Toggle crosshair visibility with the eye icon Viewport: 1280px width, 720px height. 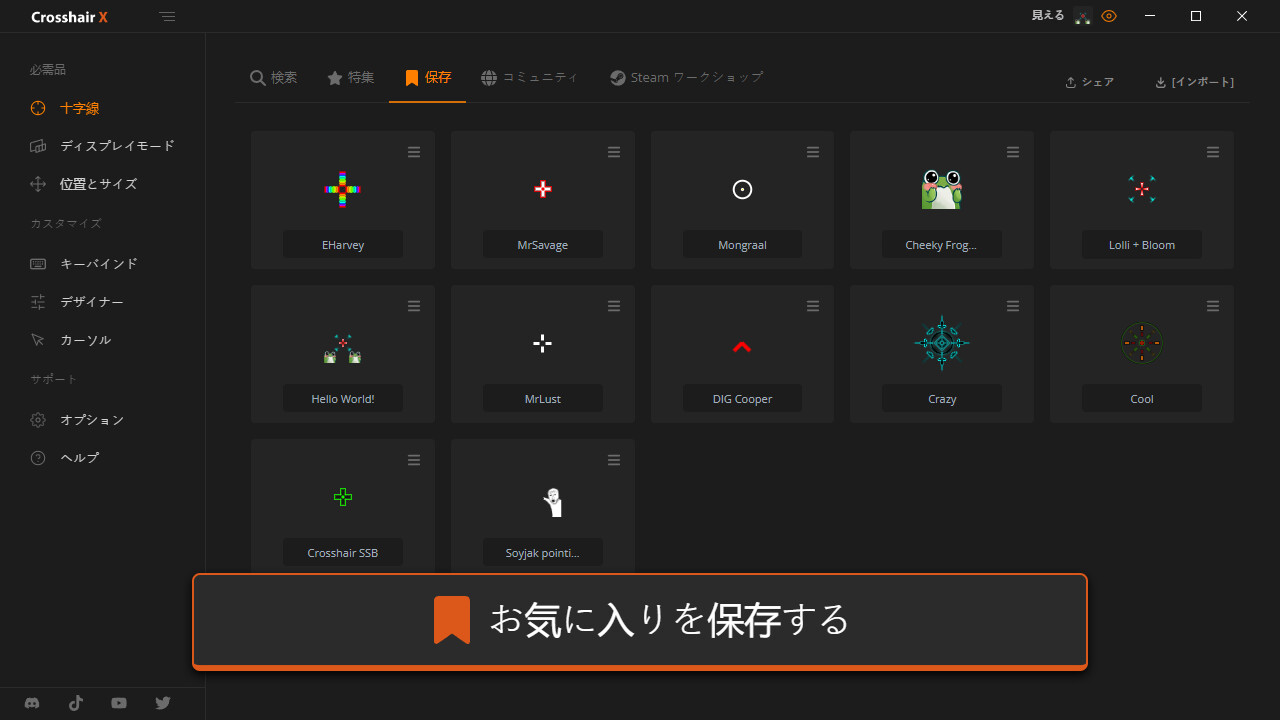1109,16
